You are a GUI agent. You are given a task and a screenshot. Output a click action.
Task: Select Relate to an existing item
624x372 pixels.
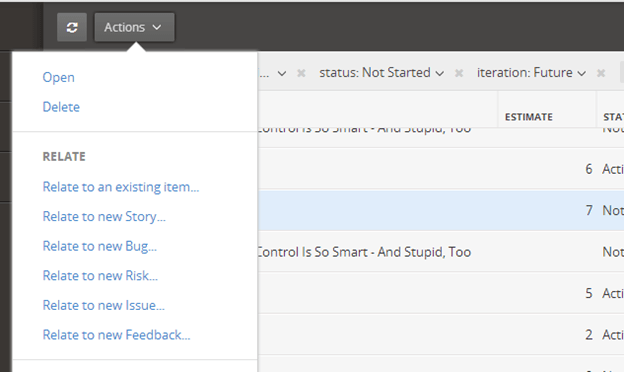point(121,187)
